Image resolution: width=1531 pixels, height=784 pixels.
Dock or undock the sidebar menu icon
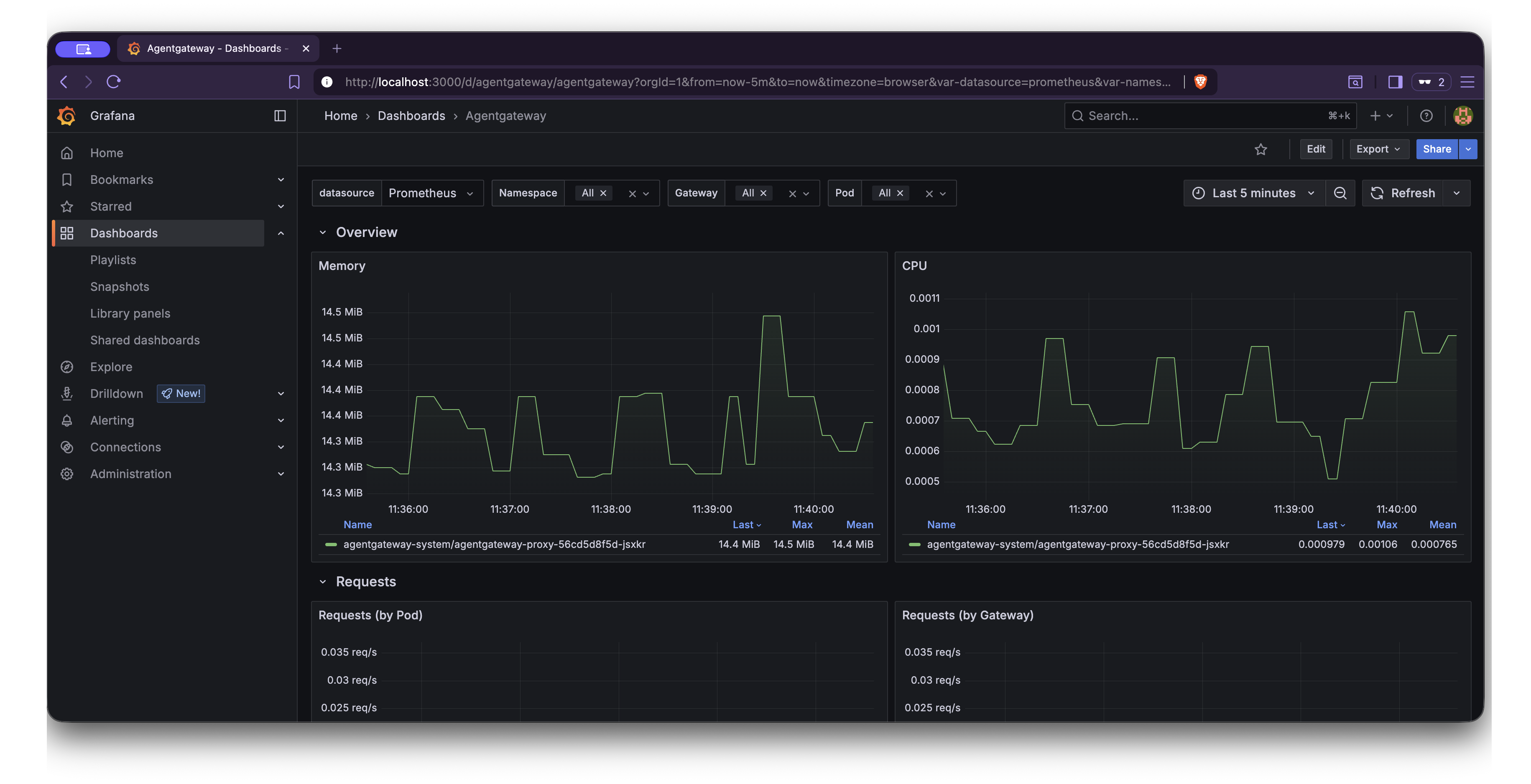280,116
